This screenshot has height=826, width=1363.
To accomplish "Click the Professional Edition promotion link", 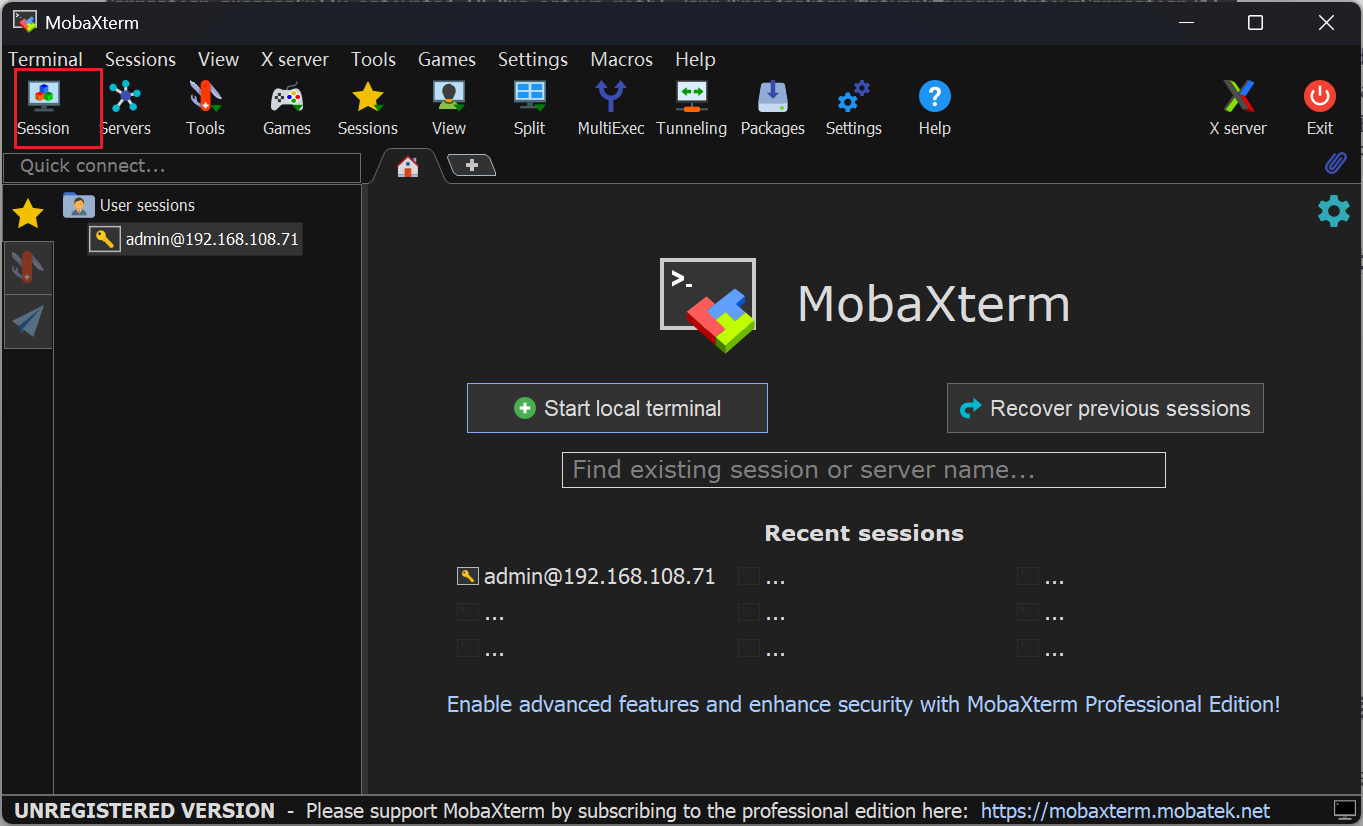I will coord(863,704).
